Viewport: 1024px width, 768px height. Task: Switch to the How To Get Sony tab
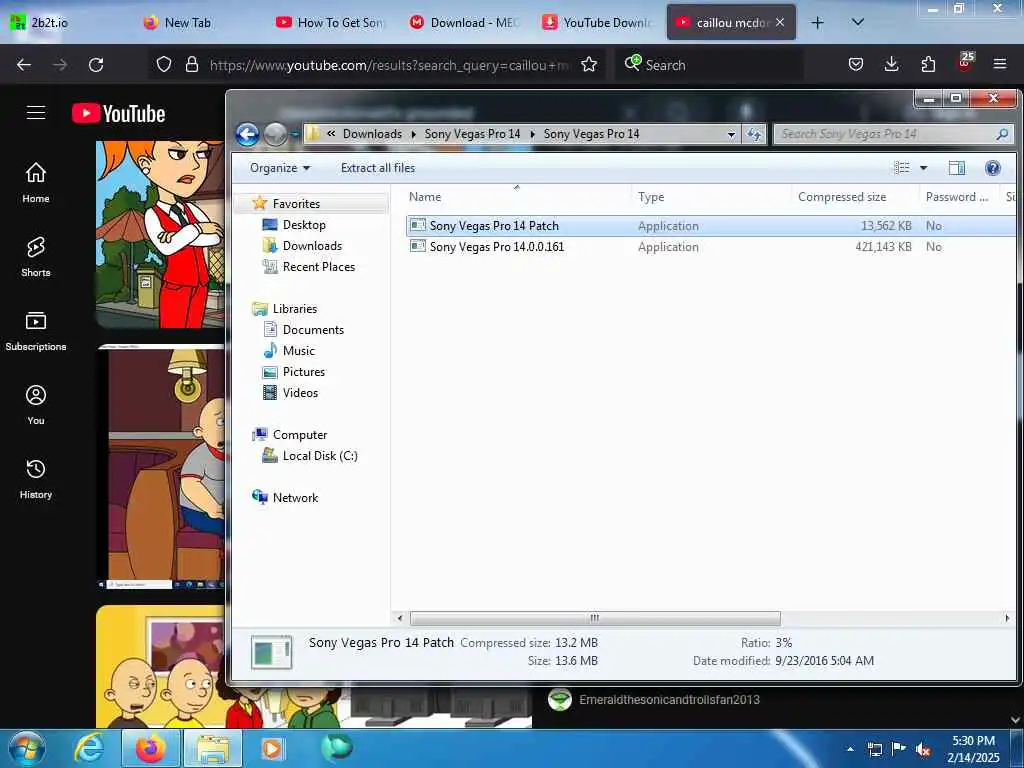pyautogui.click(x=332, y=22)
